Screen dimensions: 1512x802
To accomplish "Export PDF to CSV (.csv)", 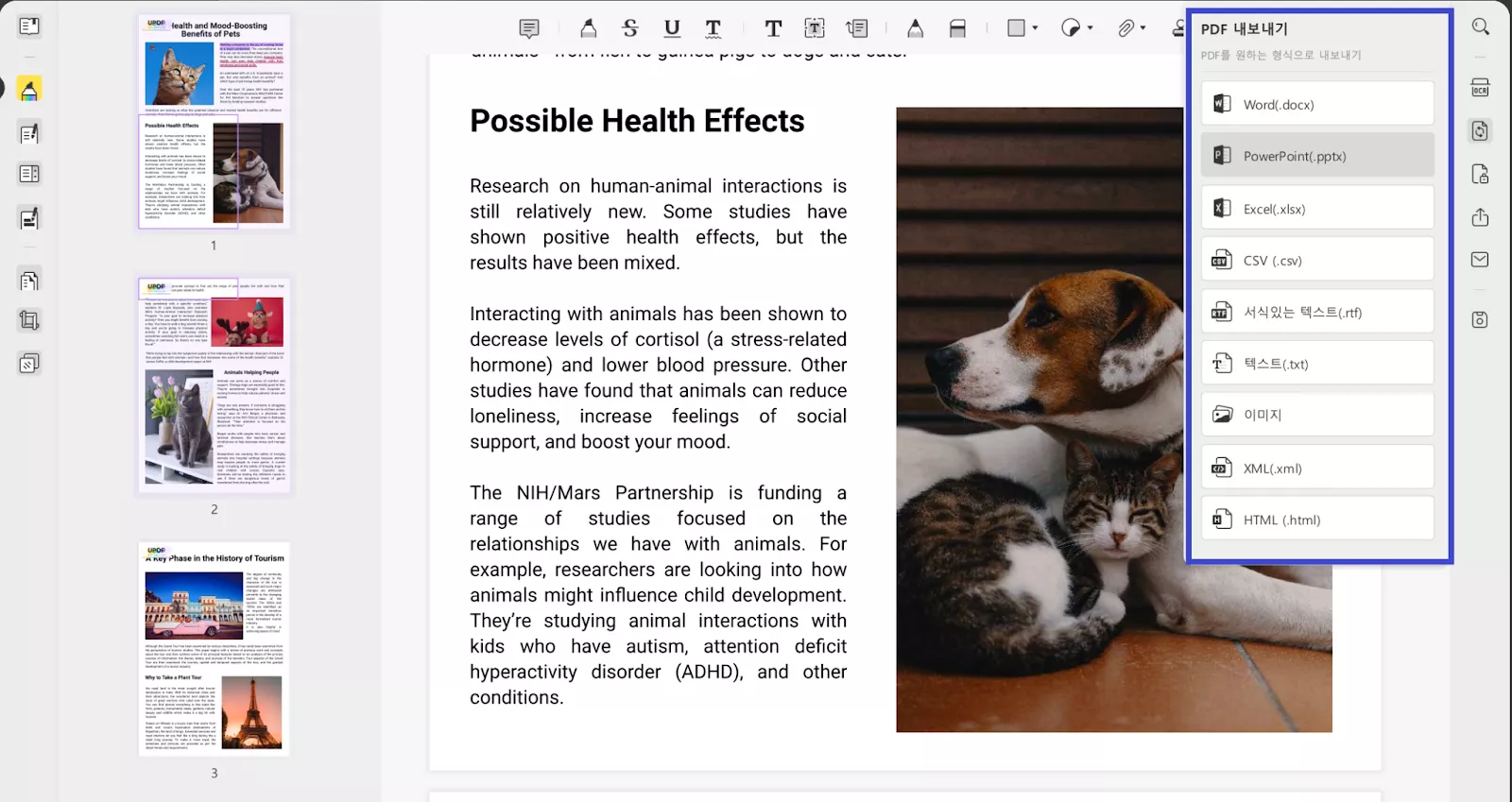I will 1317,260.
